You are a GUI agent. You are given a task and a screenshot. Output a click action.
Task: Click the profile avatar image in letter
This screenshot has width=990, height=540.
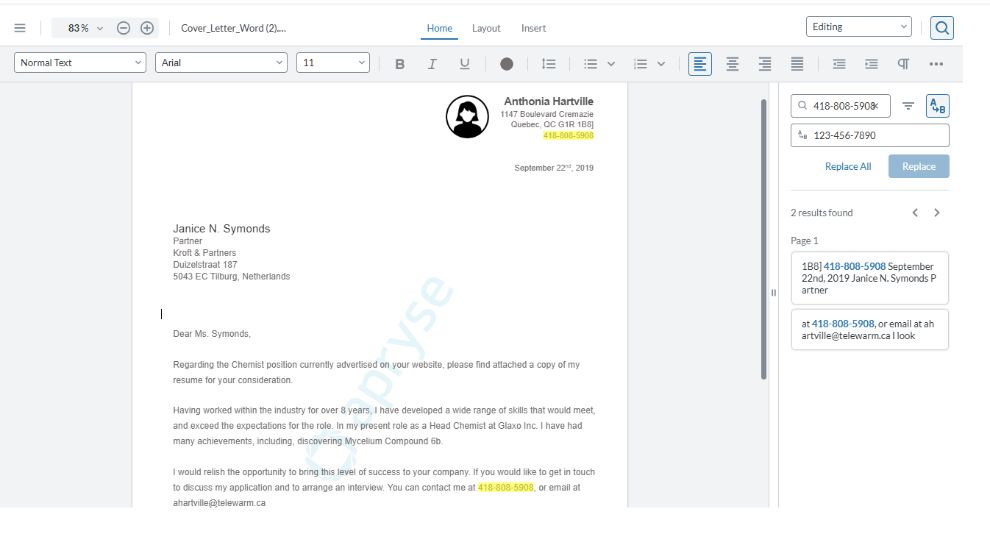(x=467, y=117)
